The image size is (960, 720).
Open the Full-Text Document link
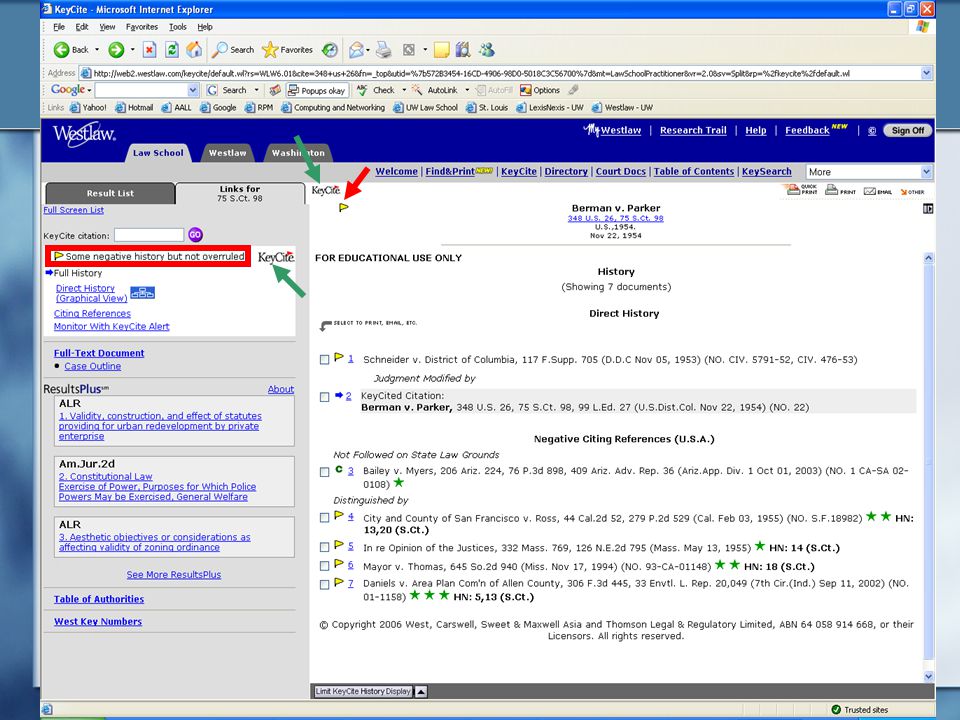99,353
